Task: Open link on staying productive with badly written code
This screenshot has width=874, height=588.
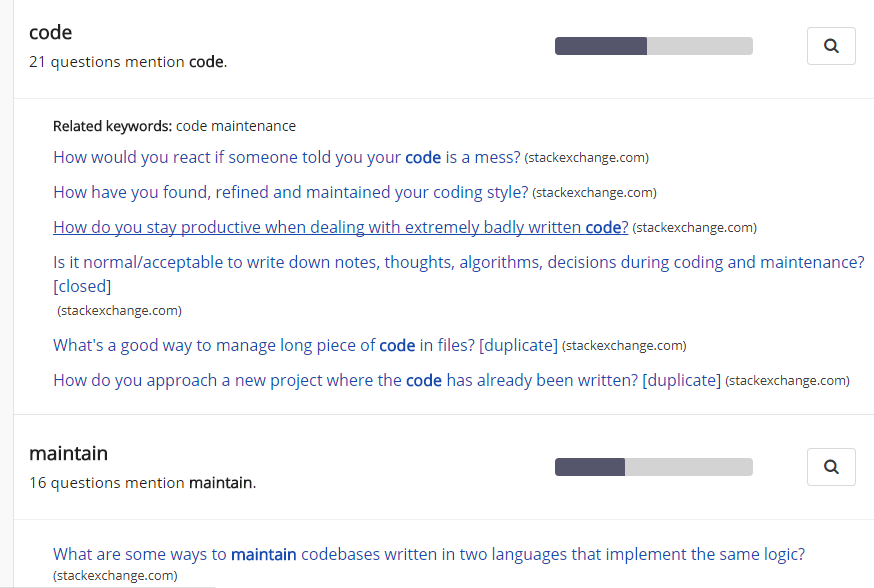Action: pos(341,227)
